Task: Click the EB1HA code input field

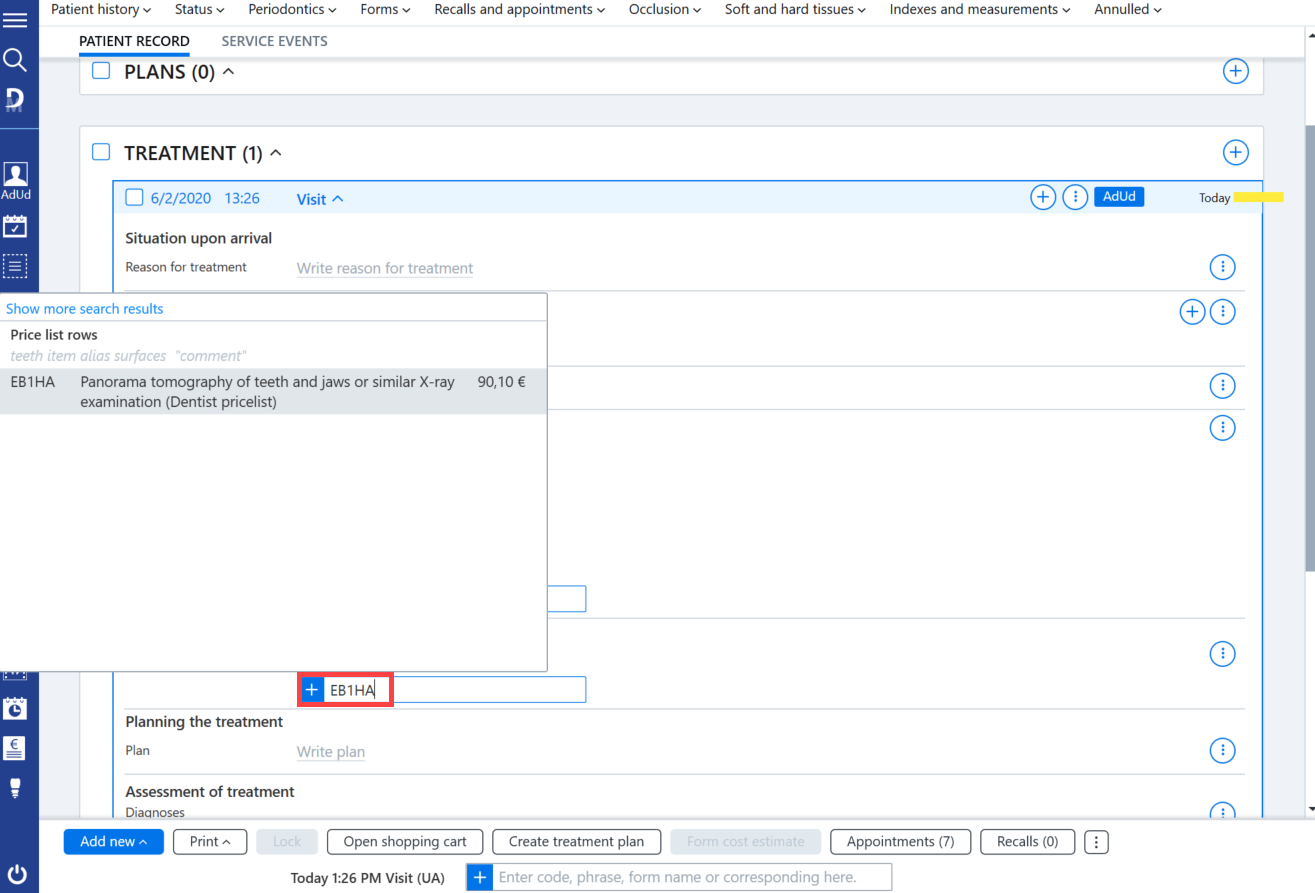Action: [x=454, y=690]
